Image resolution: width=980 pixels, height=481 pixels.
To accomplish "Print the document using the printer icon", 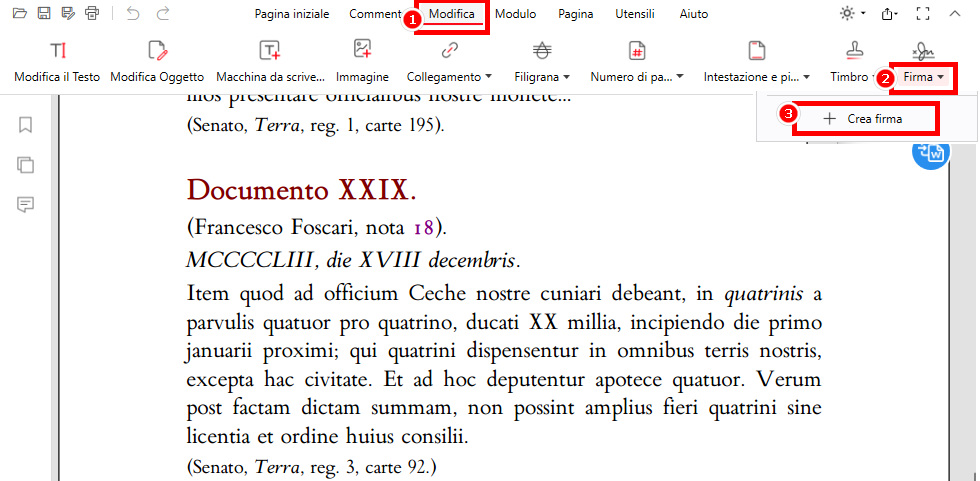I will pos(92,14).
